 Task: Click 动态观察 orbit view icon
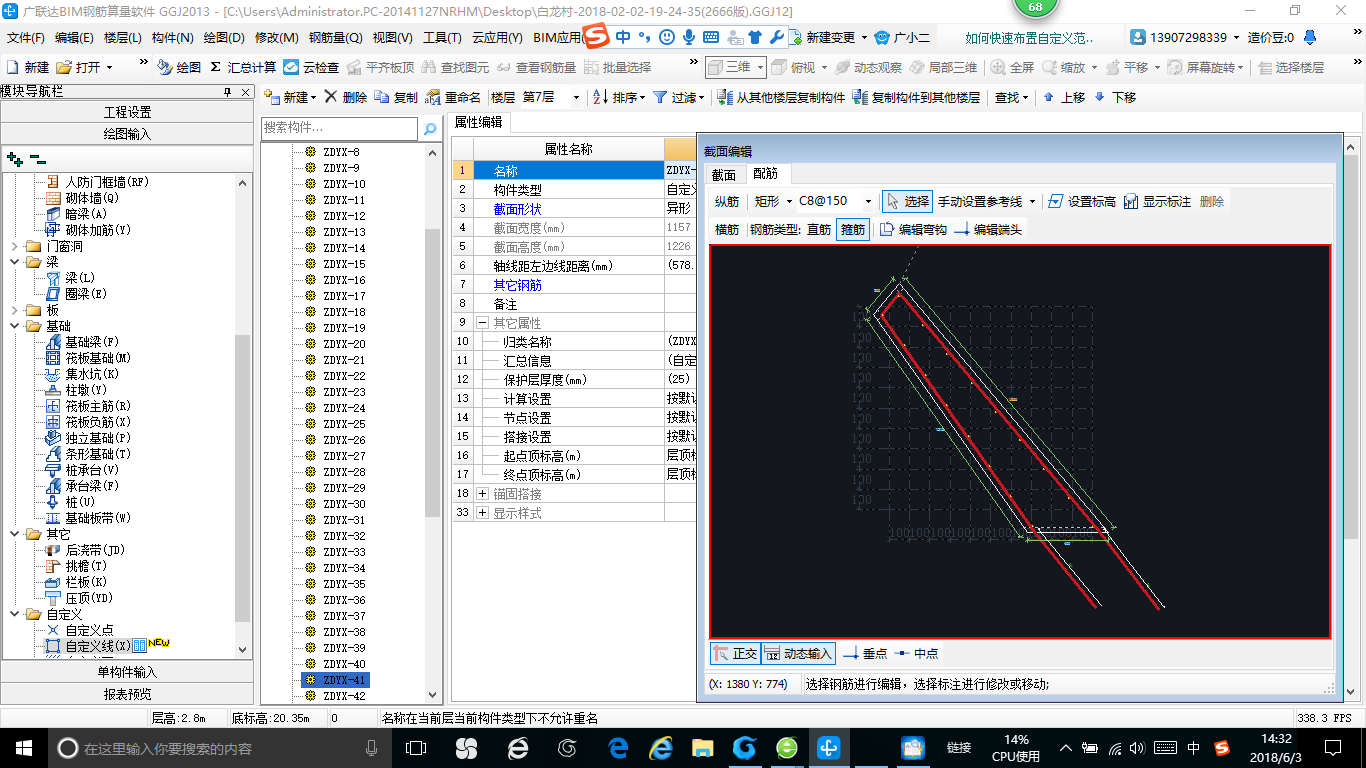tap(843, 67)
